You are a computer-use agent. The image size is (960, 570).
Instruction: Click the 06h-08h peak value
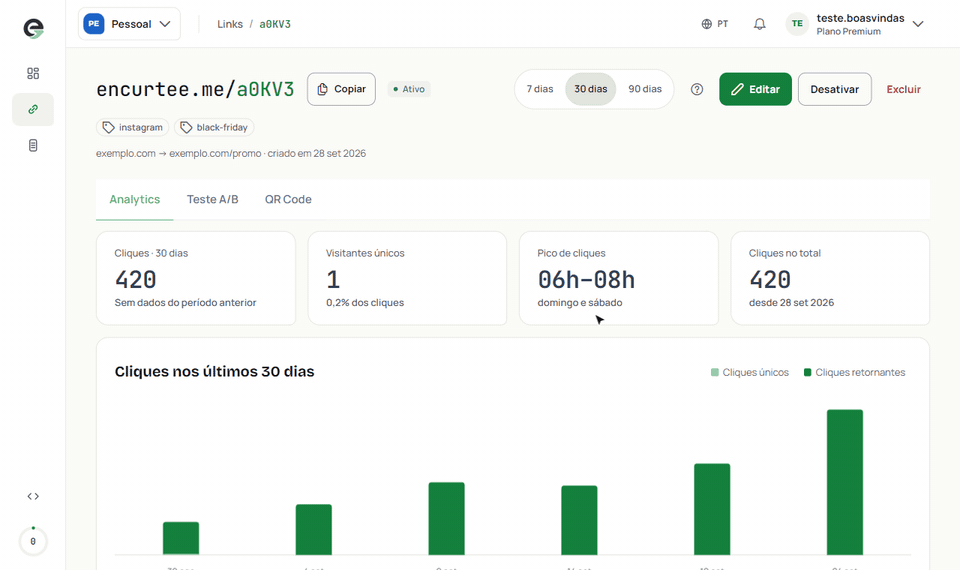(586, 280)
